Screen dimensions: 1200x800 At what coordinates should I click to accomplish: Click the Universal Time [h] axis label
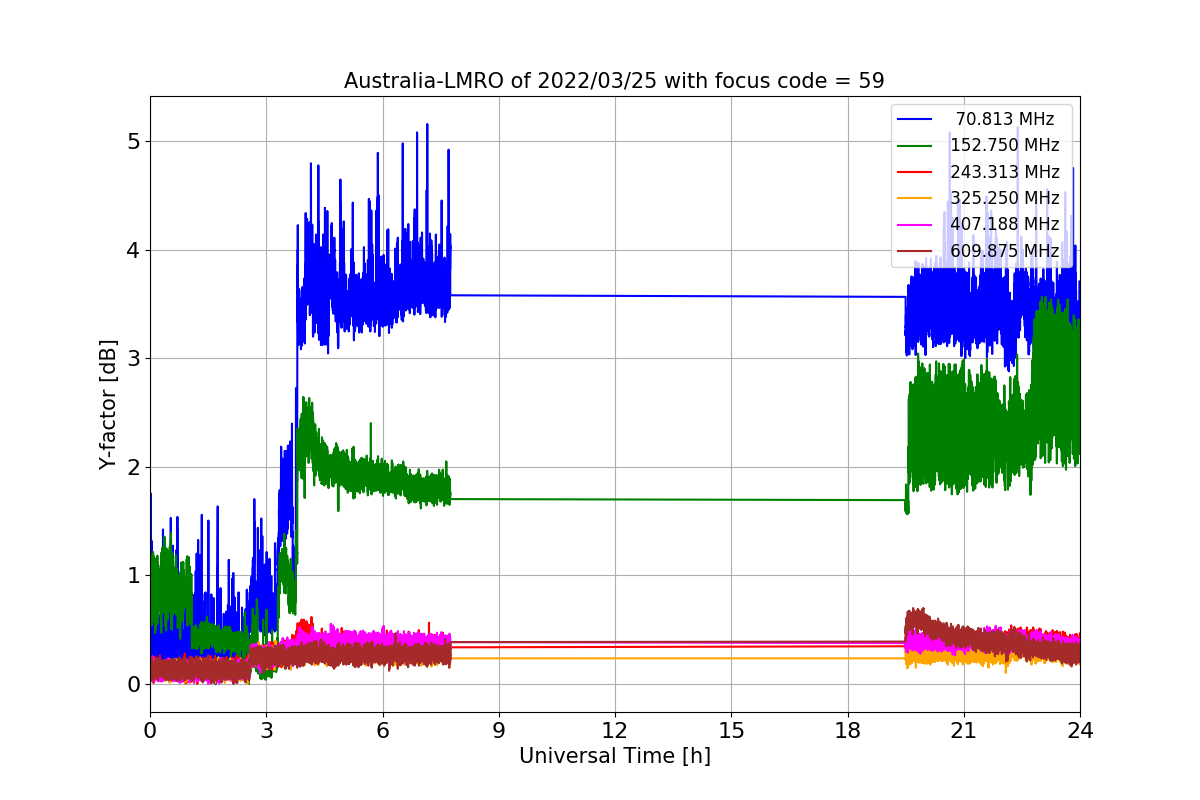click(x=614, y=757)
